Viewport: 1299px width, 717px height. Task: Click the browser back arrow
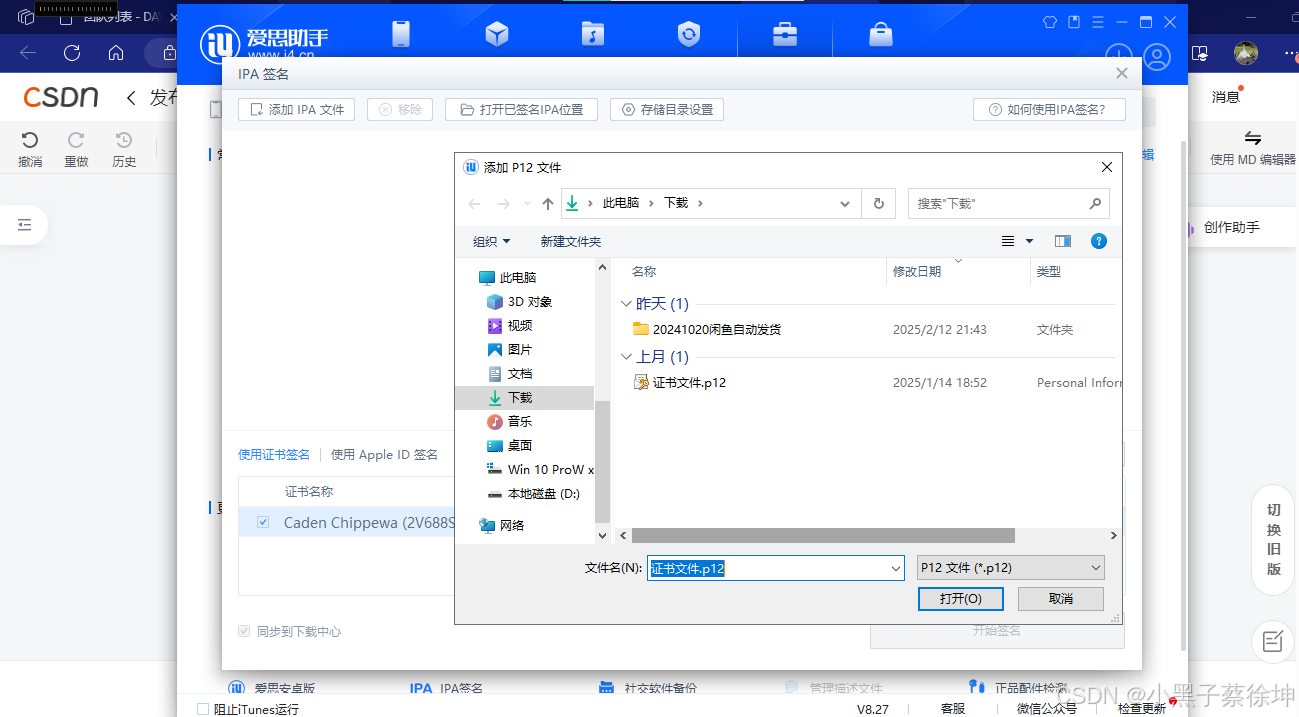click(x=28, y=53)
